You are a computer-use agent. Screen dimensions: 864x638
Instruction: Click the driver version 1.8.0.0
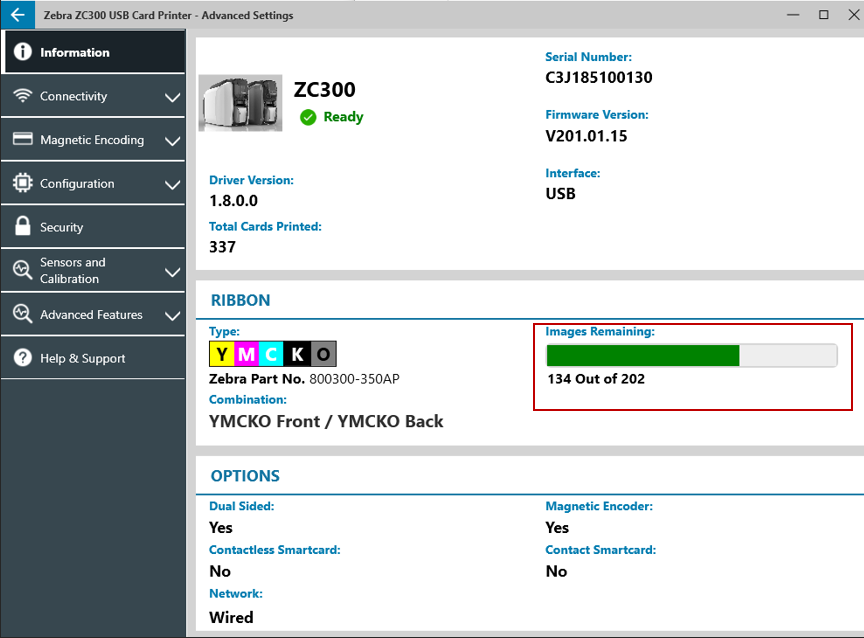click(233, 201)
